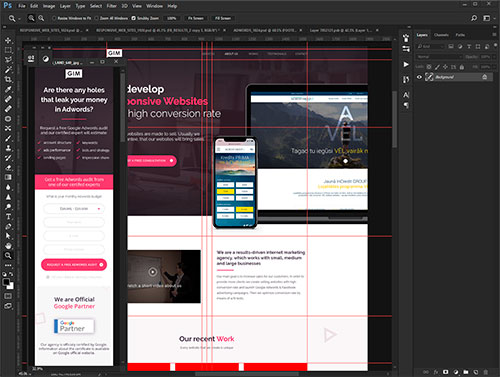
Task: Select the Brush tool
Action: [8, 138]
